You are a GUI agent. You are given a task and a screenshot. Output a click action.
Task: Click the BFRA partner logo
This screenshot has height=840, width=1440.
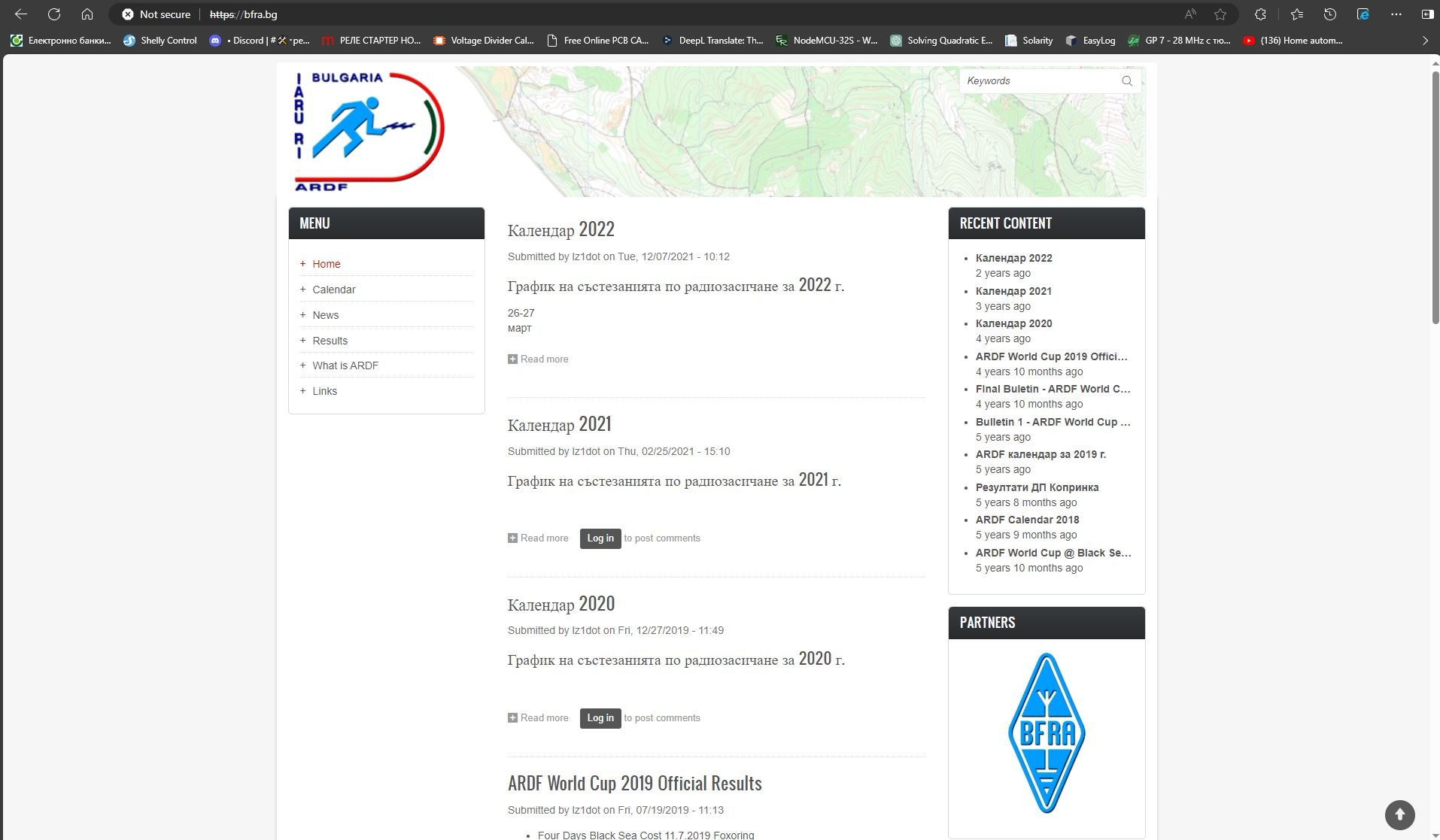[1046, 733]
